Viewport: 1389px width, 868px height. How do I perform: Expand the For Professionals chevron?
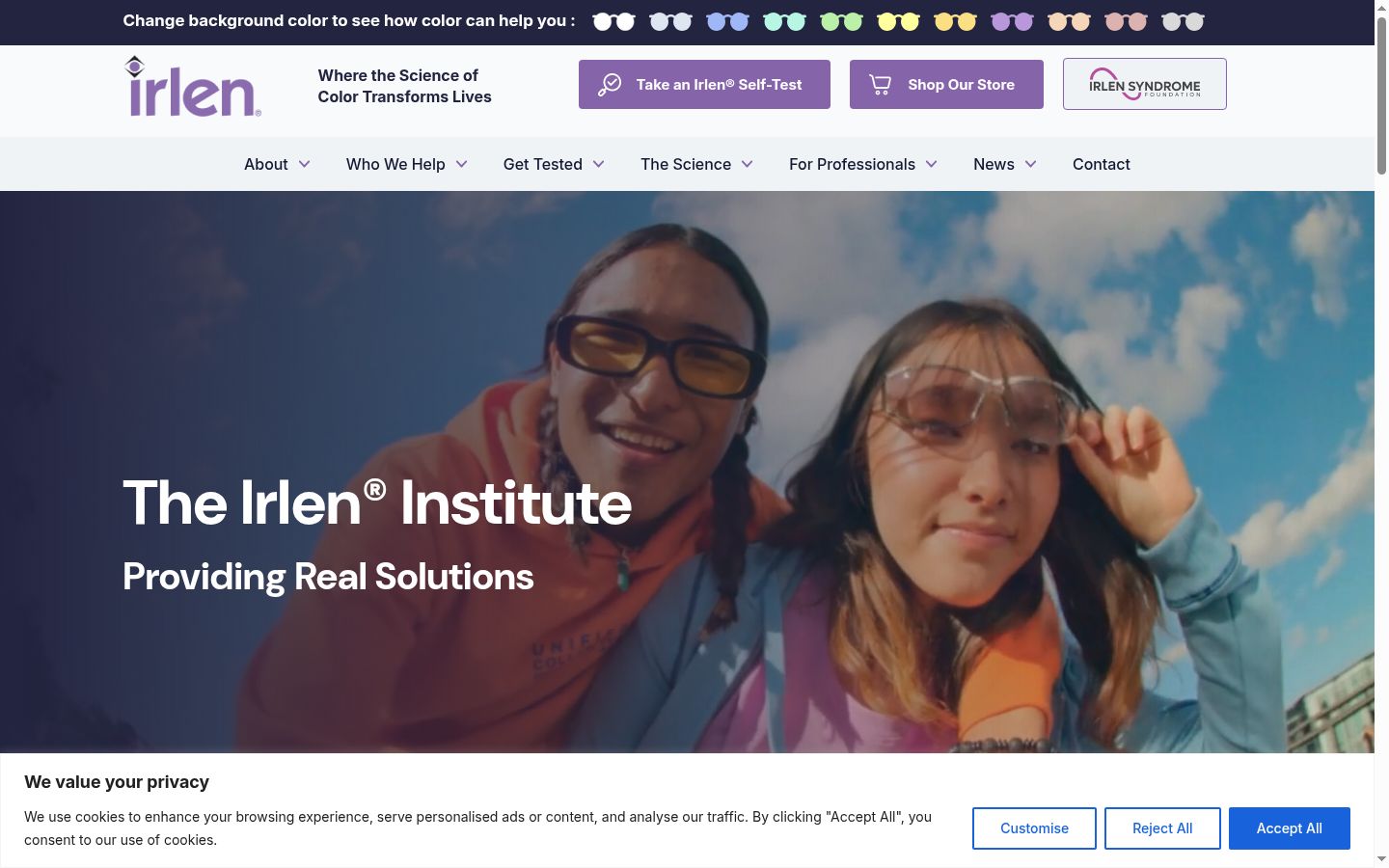point(931,164)
